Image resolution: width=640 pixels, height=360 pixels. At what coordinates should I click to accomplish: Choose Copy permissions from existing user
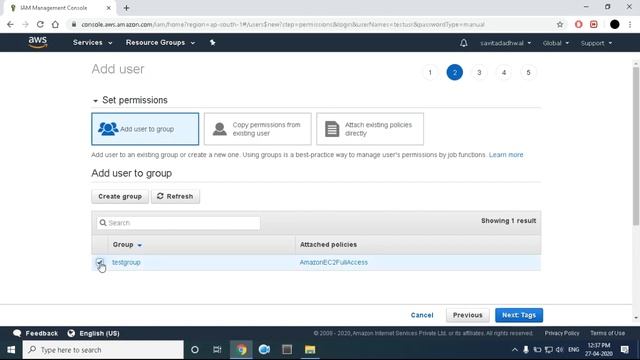point(258,129)
